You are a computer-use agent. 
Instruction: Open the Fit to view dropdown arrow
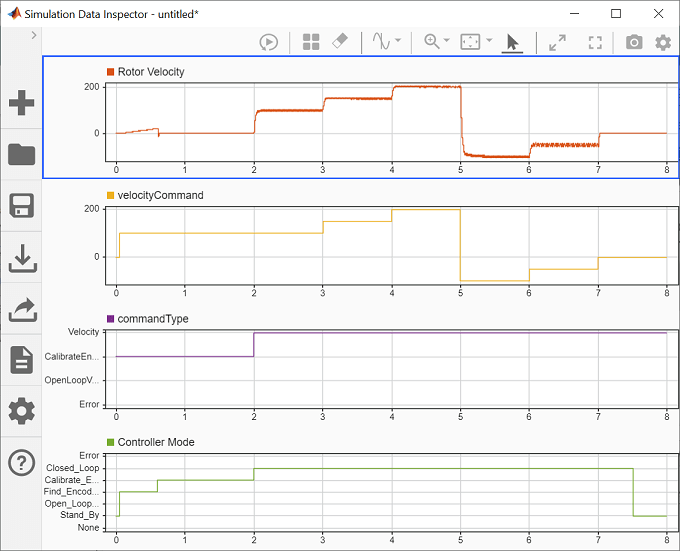coord(489,40)
